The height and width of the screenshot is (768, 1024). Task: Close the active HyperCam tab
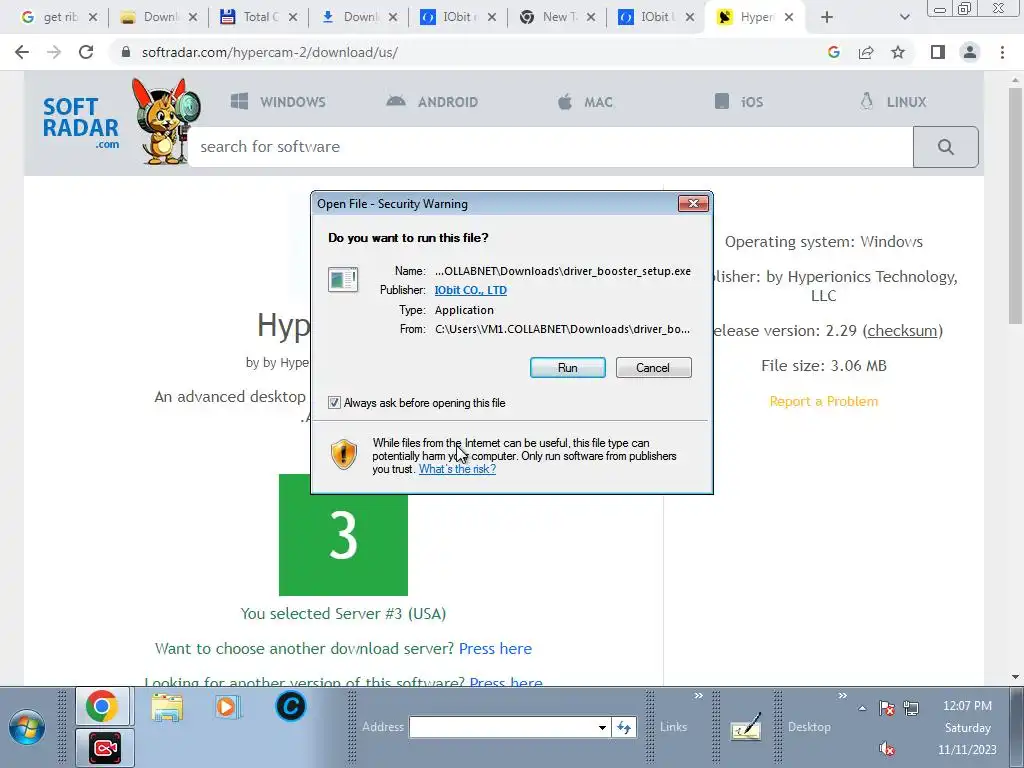789,18
